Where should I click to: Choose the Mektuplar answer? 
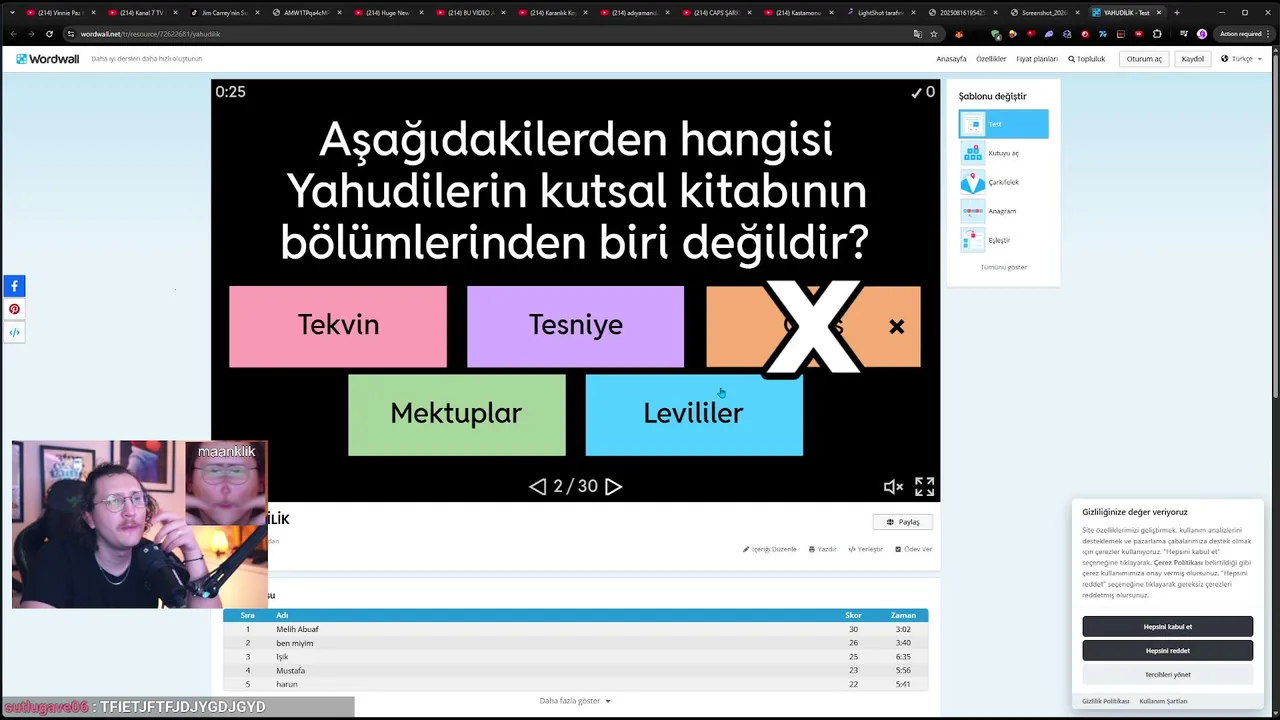pyautogui.click(x=456, y=414)
